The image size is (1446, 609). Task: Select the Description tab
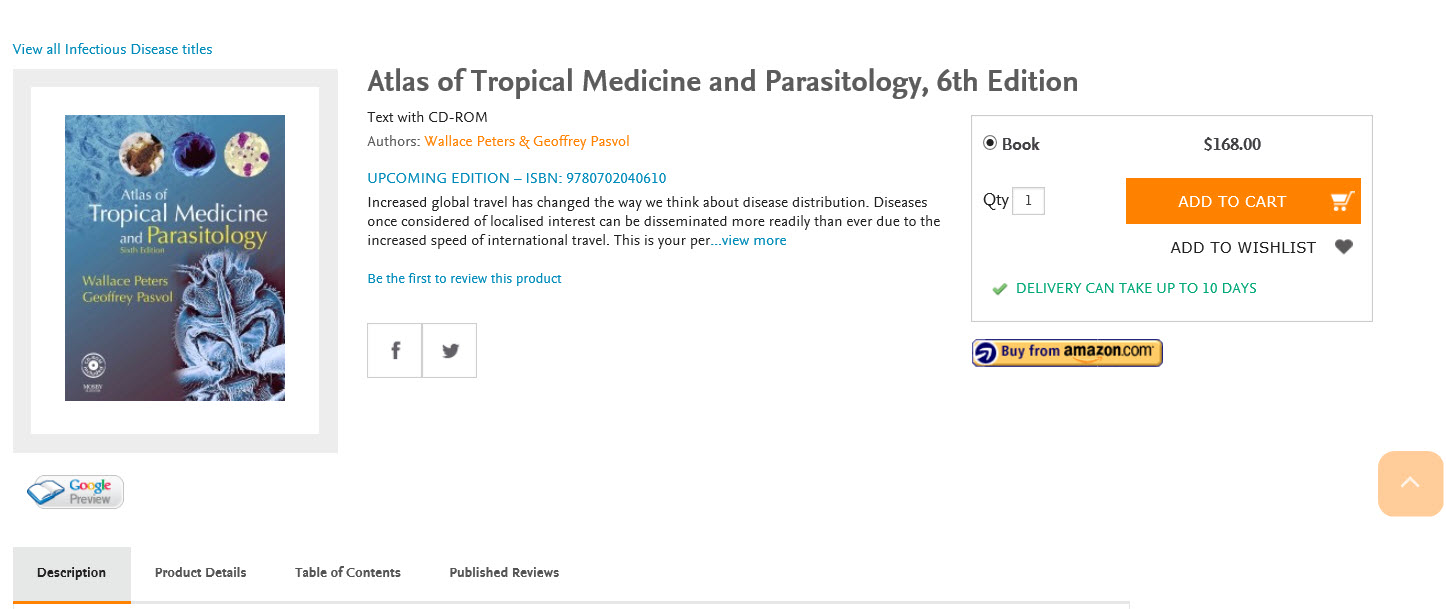[71, 573]
